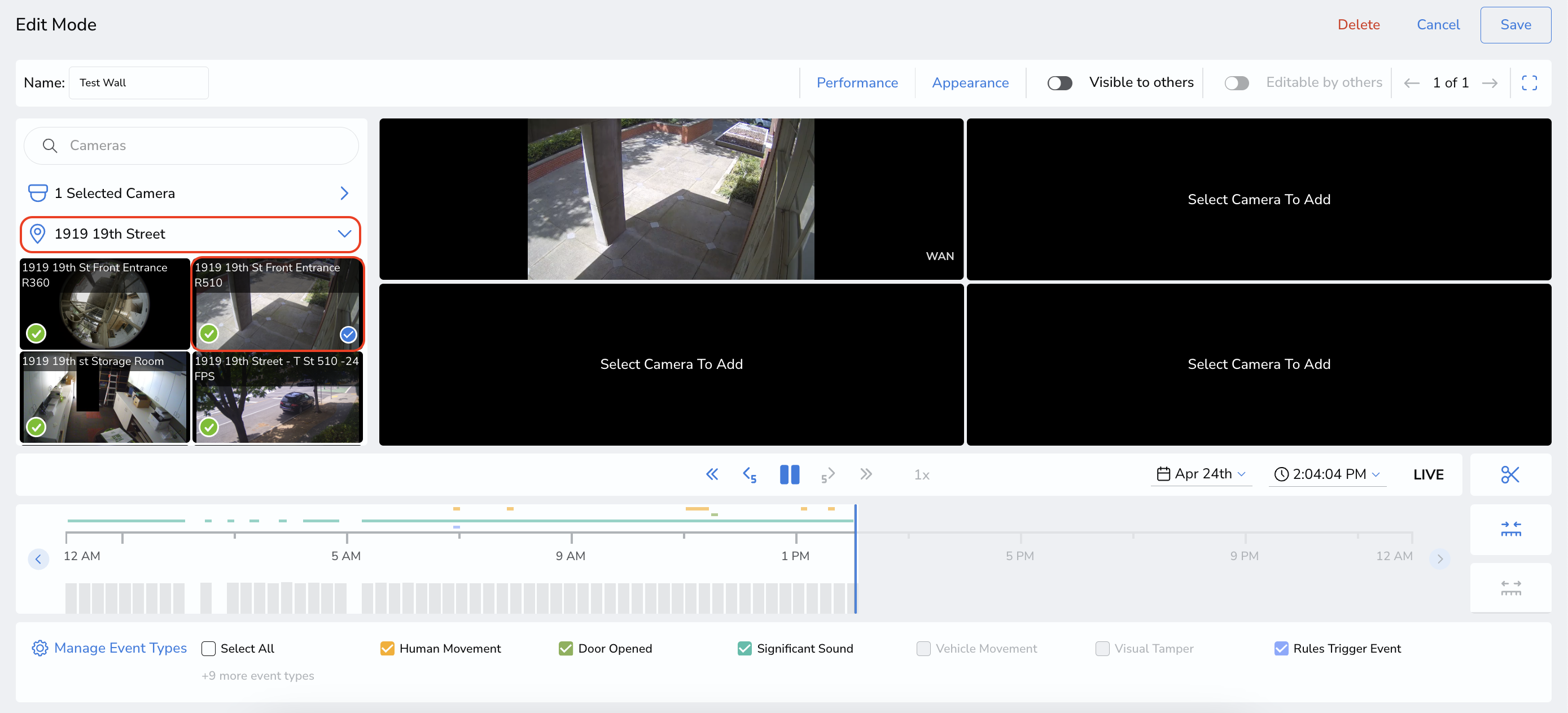
Task: Edit the wall Name field Test Wall
Action: [139, 83]
